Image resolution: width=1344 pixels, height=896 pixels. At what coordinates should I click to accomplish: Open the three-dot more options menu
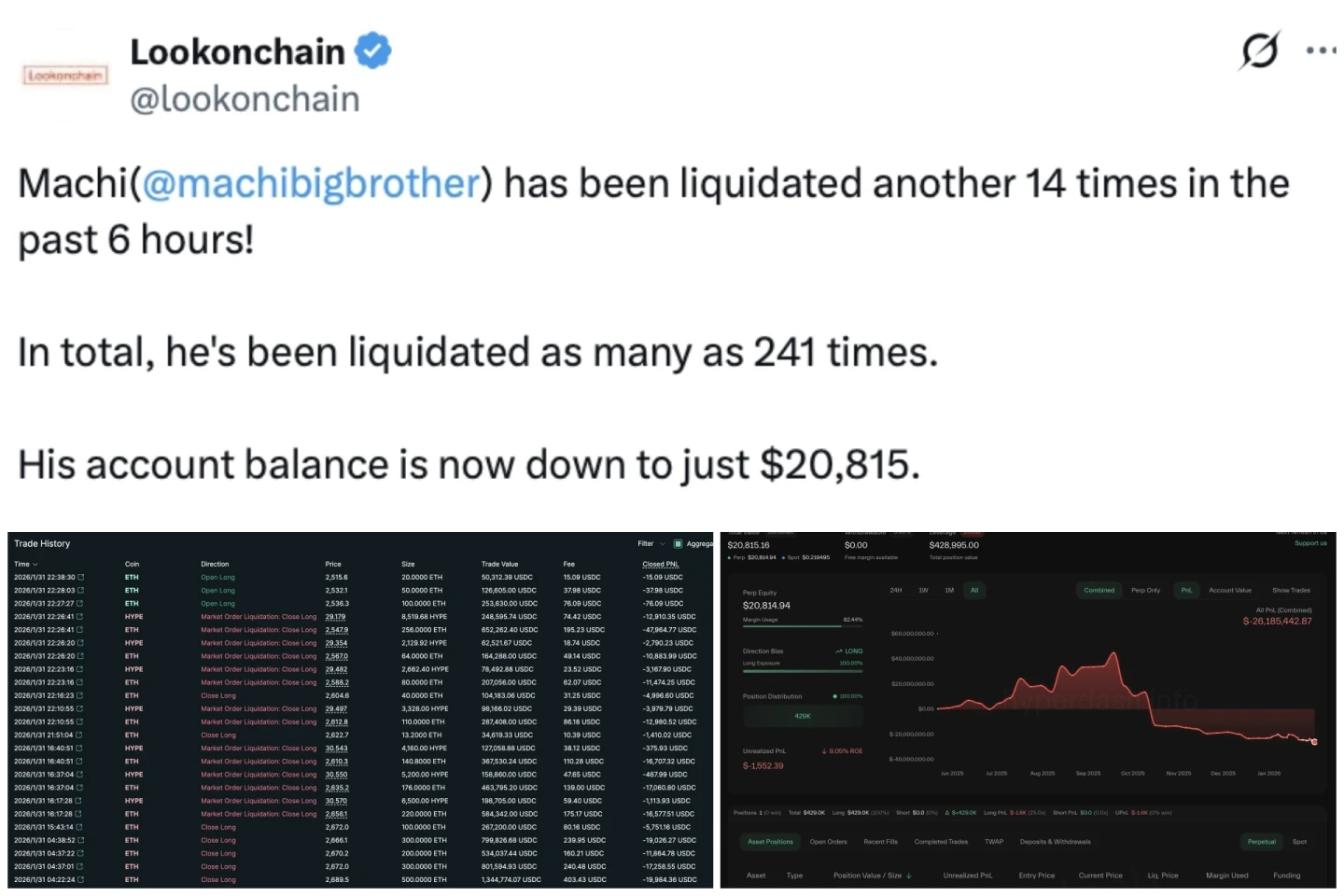tap(1321, 50)
